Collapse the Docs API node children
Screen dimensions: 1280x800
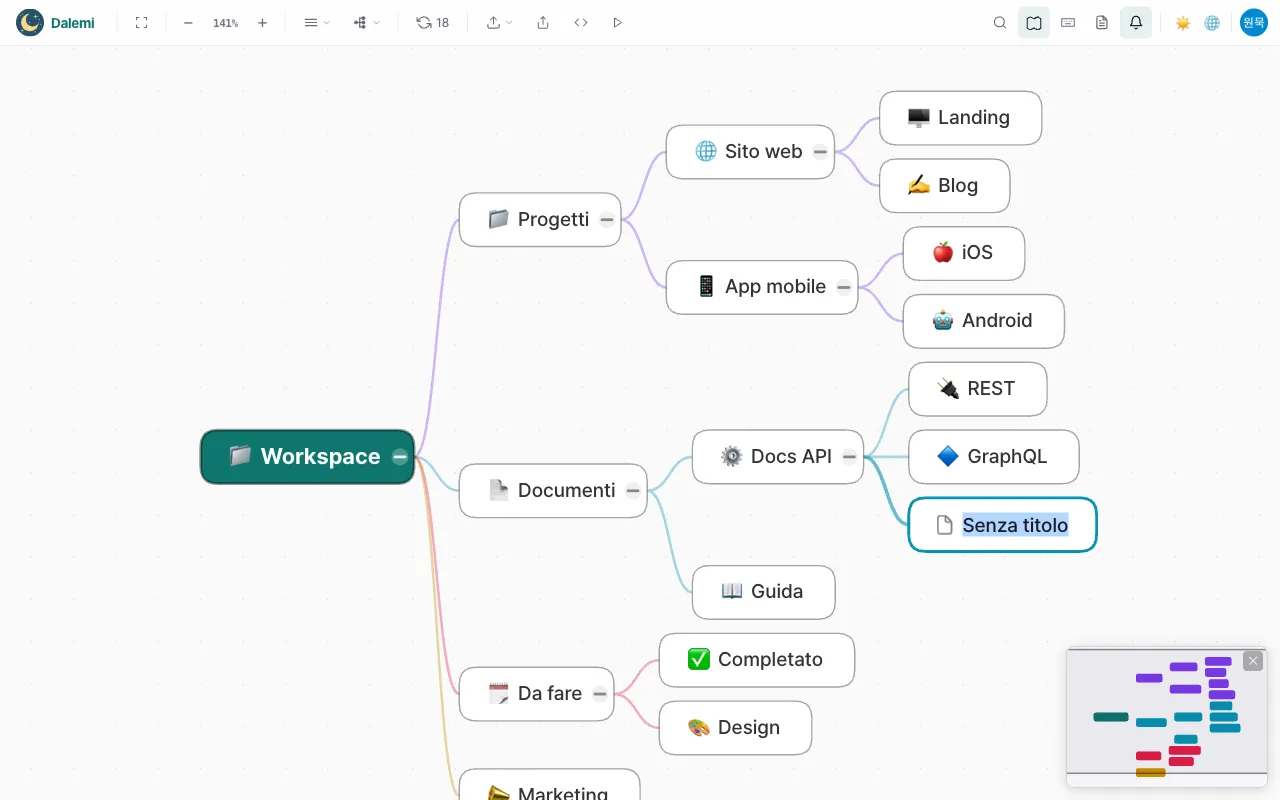point(849,457)
